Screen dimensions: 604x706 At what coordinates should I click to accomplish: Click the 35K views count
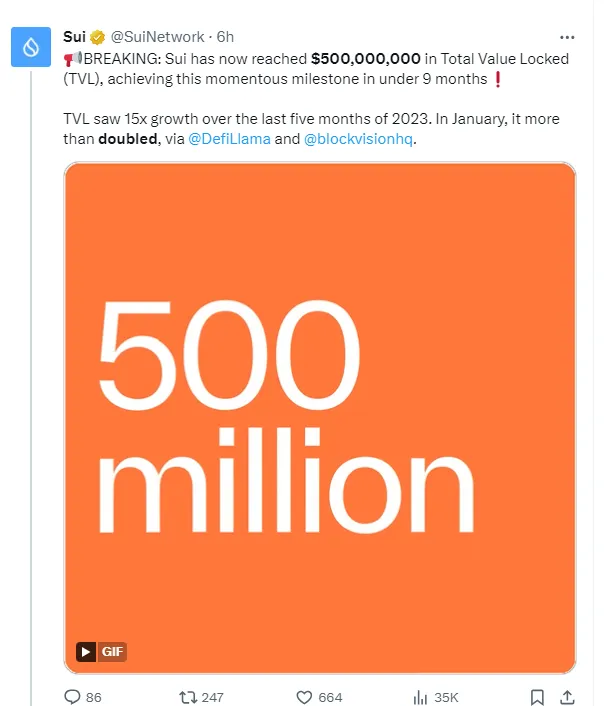pos(446,697)
